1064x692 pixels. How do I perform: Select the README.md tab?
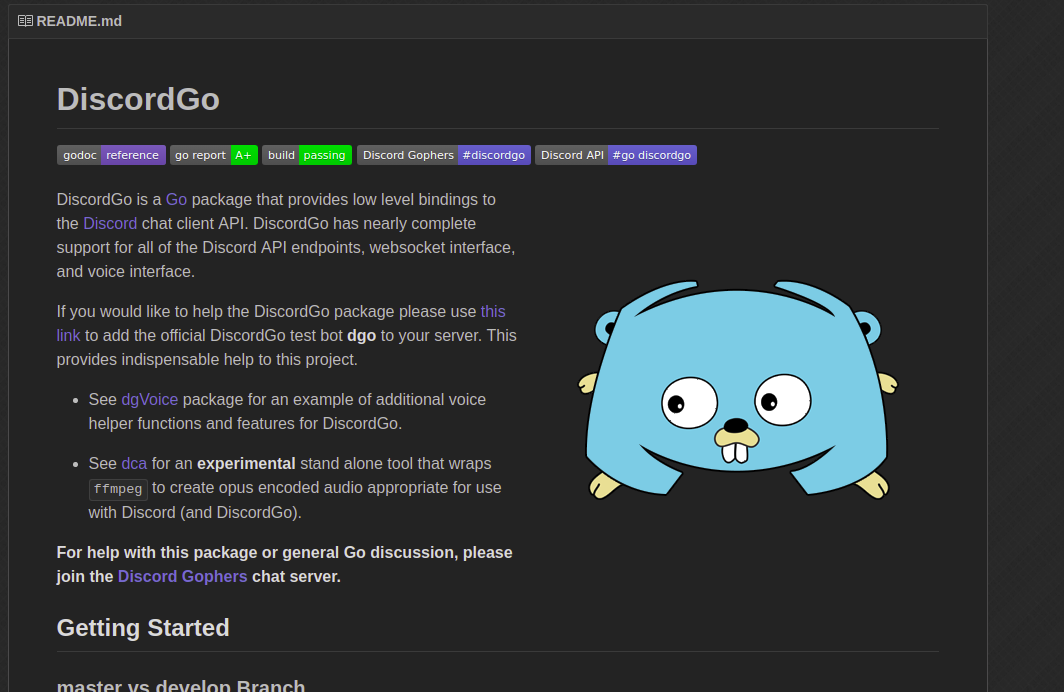(x=70, y=20)
